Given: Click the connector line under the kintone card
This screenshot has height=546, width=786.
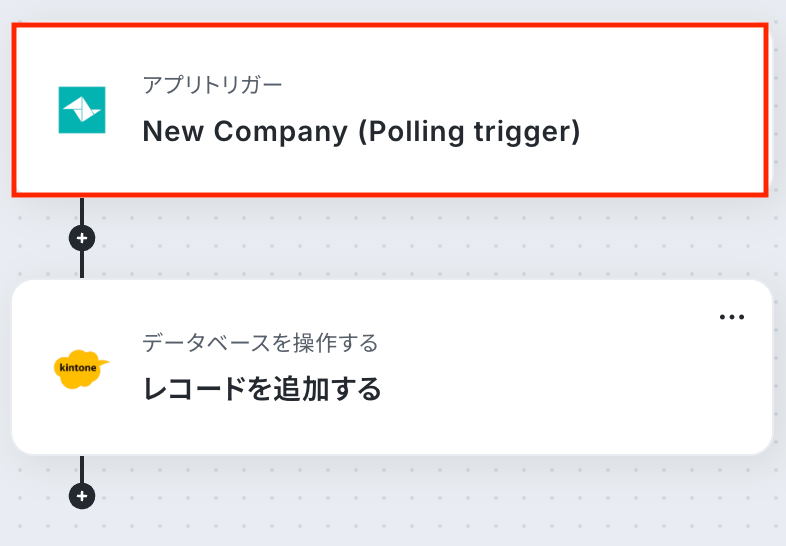Looking at the screenshot, I should tap(82, 469).
